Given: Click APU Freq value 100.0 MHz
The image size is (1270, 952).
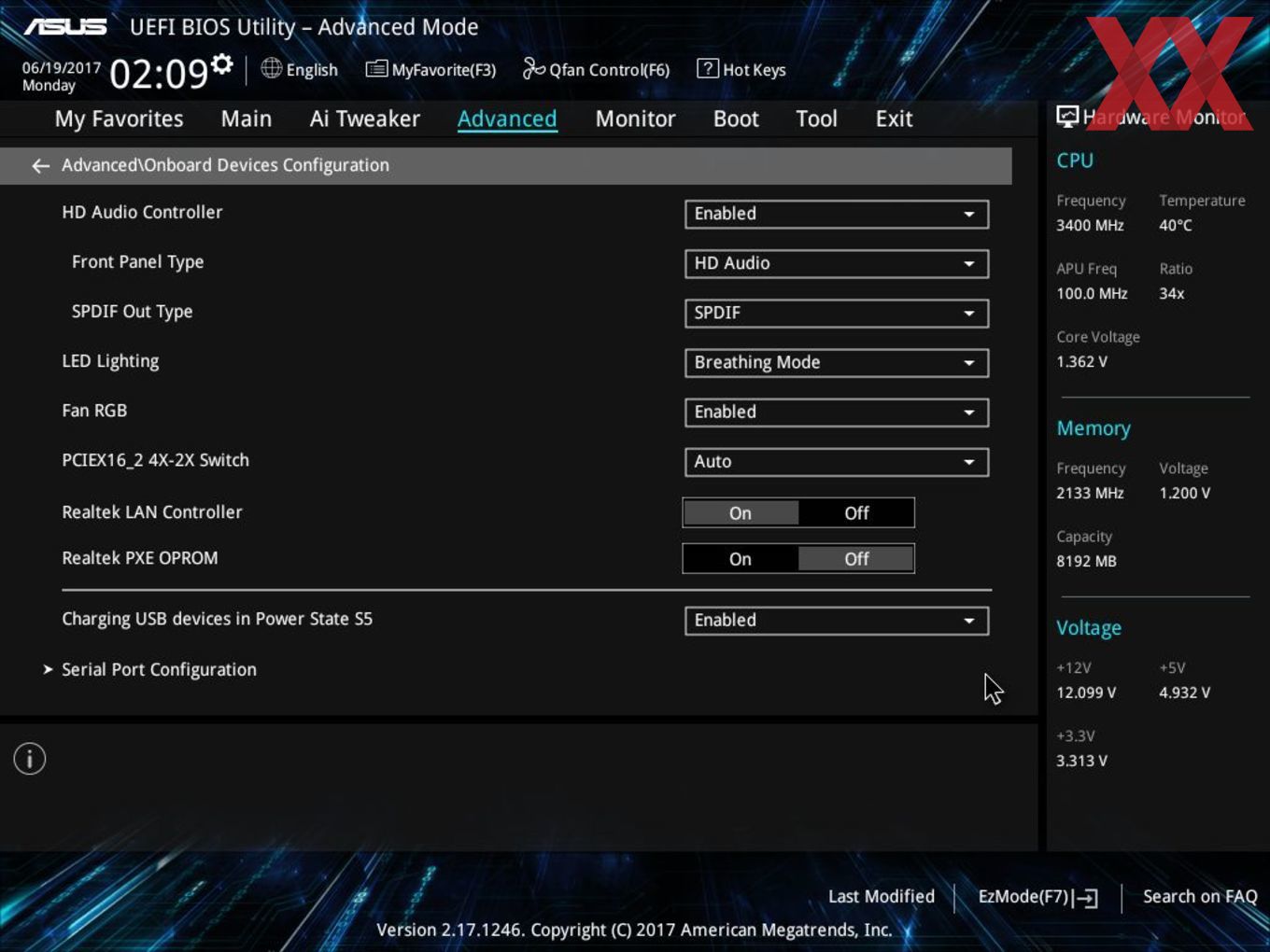Looking at the screenshot, I should [x=1092, y=294].
